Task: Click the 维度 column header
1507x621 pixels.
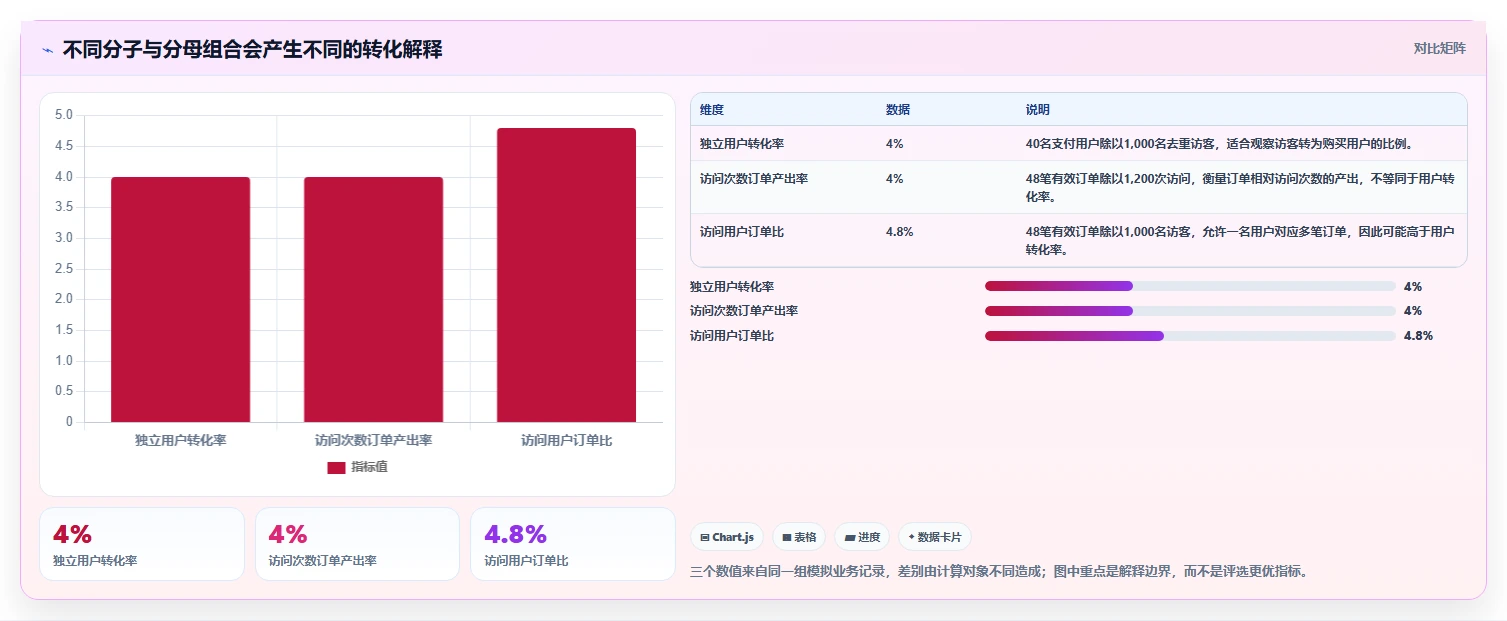Action: pos(712,109)
